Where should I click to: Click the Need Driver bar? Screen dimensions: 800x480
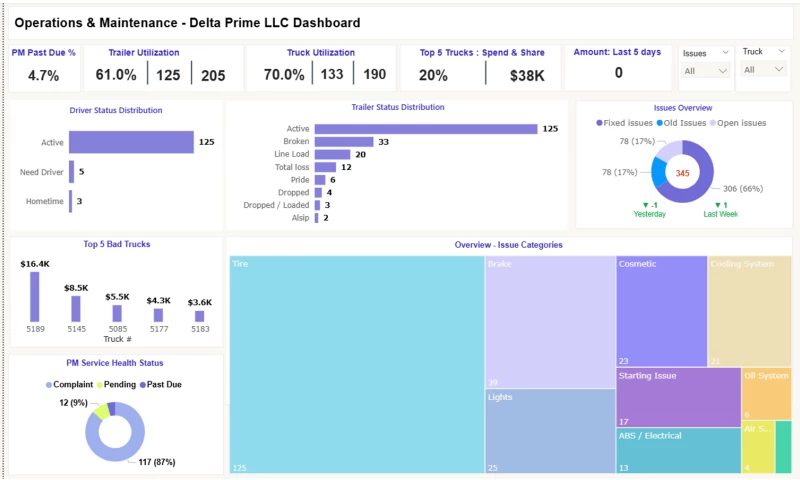pyautogui.click(x=71, y=172)
